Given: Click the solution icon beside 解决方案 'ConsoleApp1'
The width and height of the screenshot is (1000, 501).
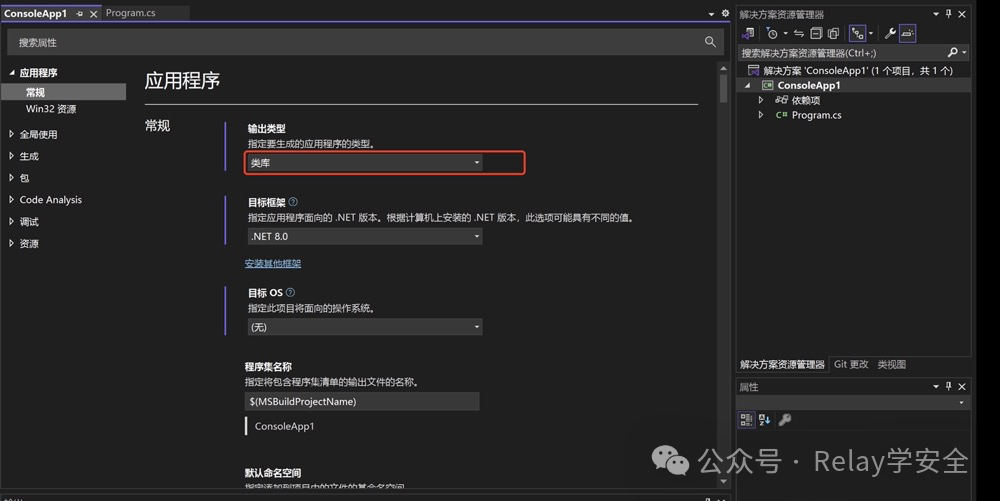Looking at the screenshot, I should [753, 70].
